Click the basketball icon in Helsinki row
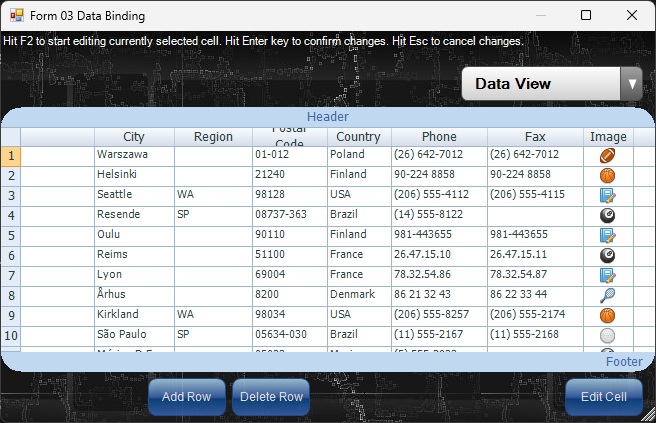 tap(607, 175)
